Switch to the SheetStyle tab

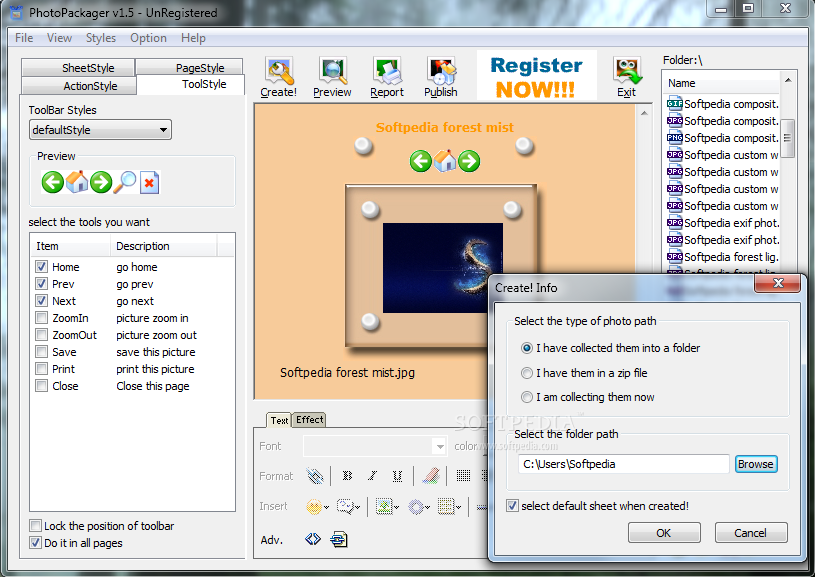pyautogui.click(x=78, y=68)
